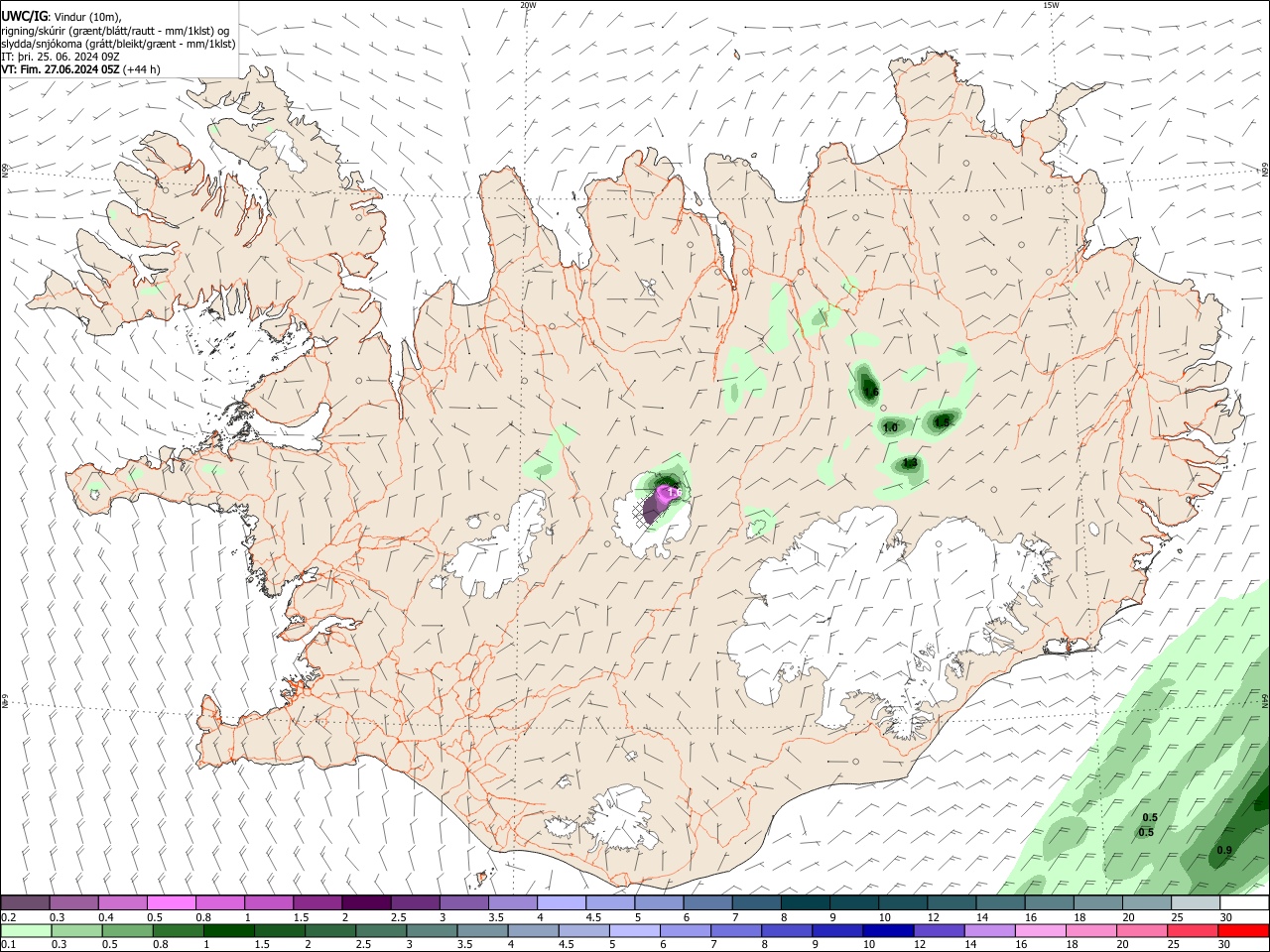Choose the darkest green swatch between 1 and 1.5
1270x952 pixels.
point(228,931)
